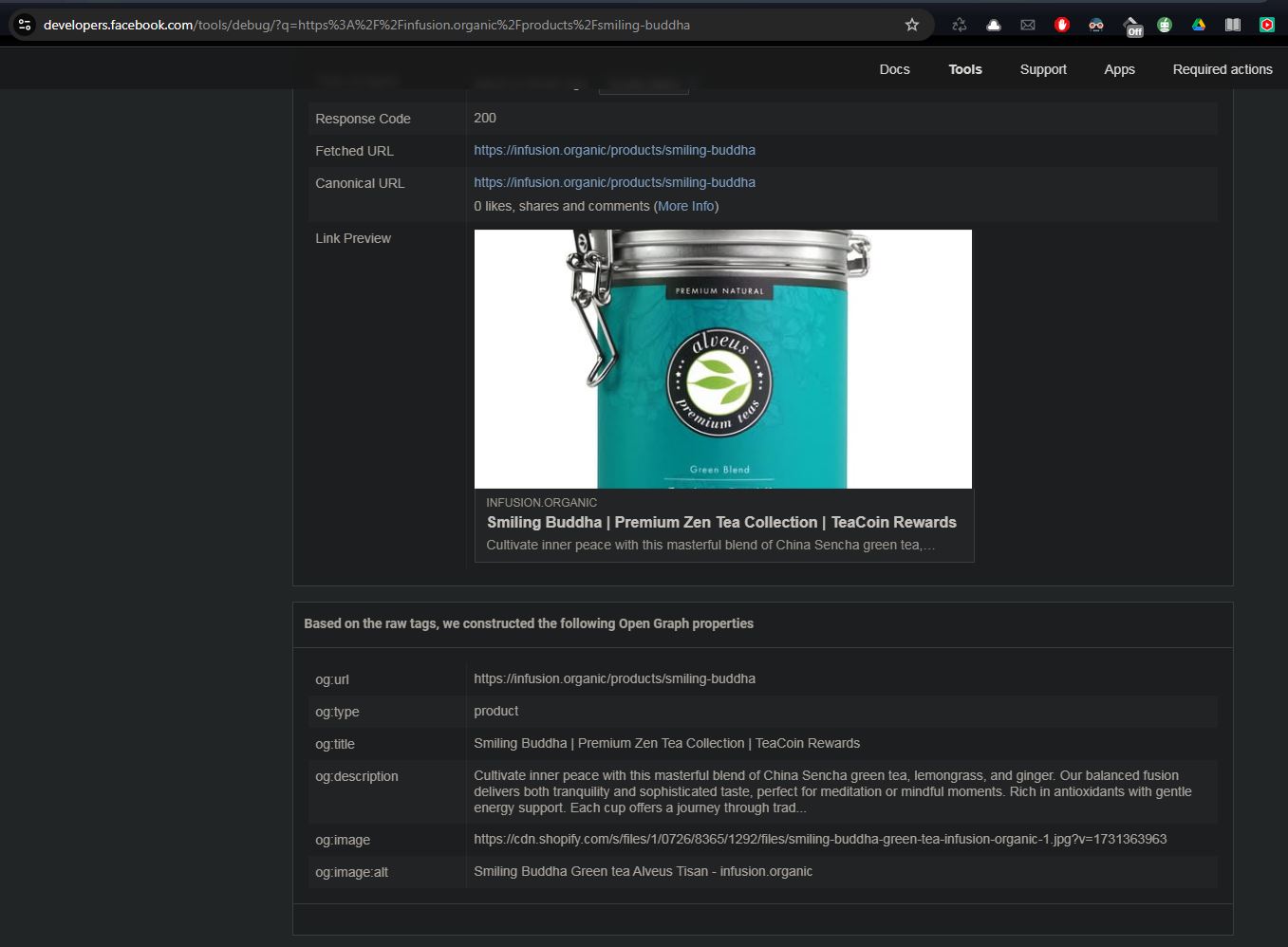The height and width of the screenshot is (947, 1288).
Task: Click the open book reader extension icon
Action: coord(1233,25)
